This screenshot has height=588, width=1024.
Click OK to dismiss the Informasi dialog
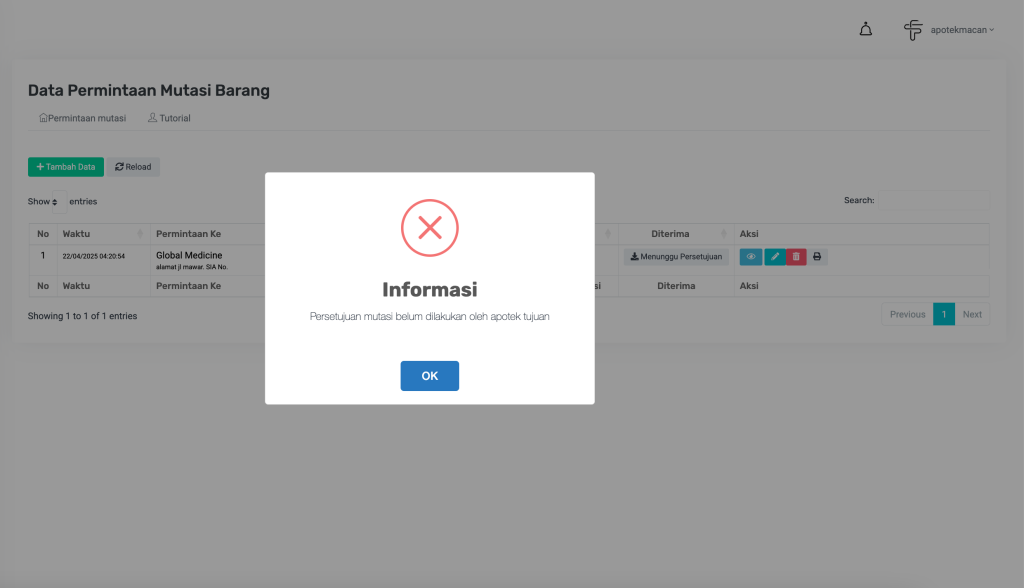(429, 376)
